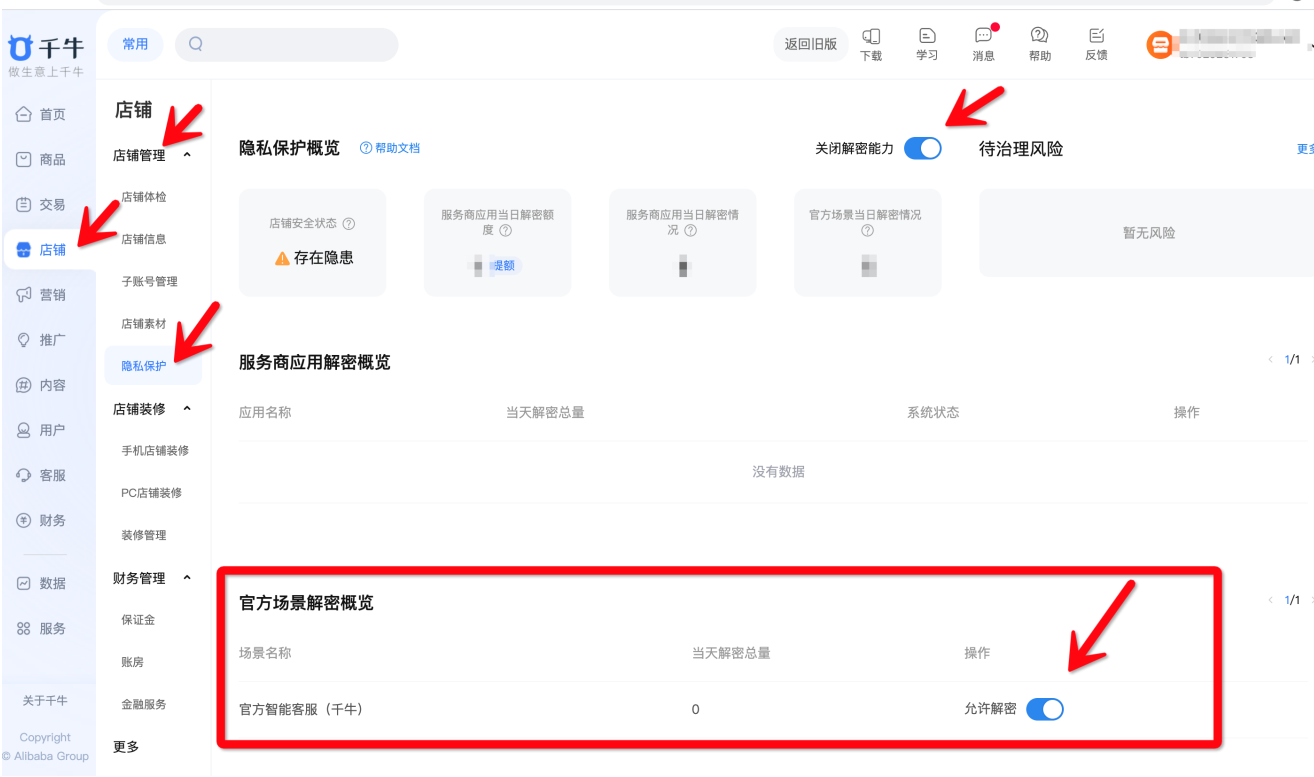
Task: Open 金融服务
Action: pyautogui.click(x=144, y=704)
